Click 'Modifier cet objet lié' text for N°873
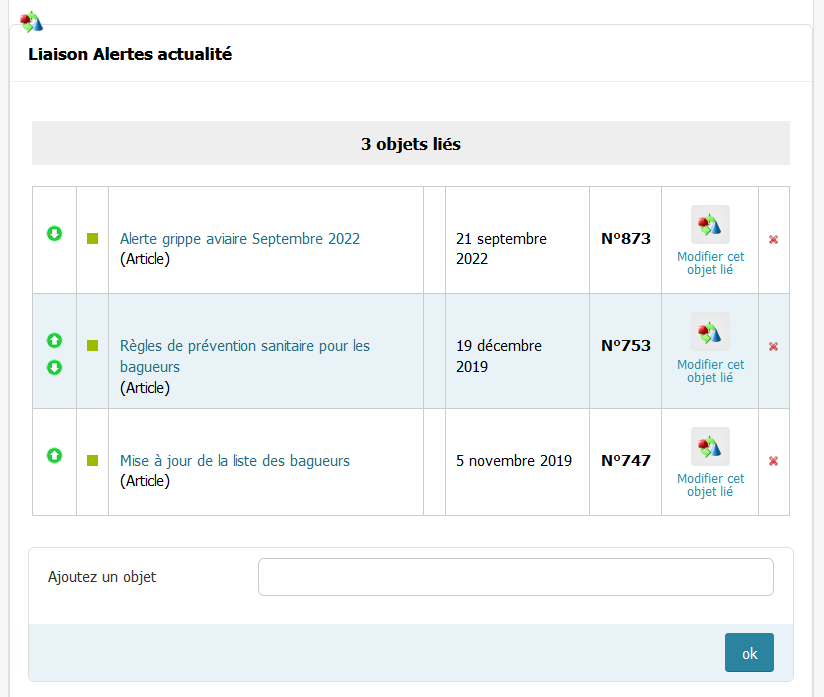Image resolution: width=824 pixels, height=697 pixels. point(710,263)
